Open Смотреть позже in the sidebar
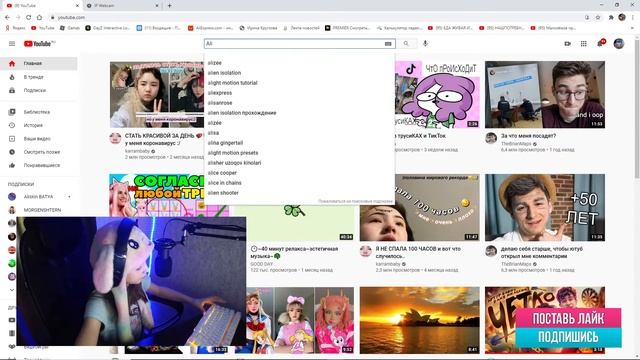 (39, 152)
